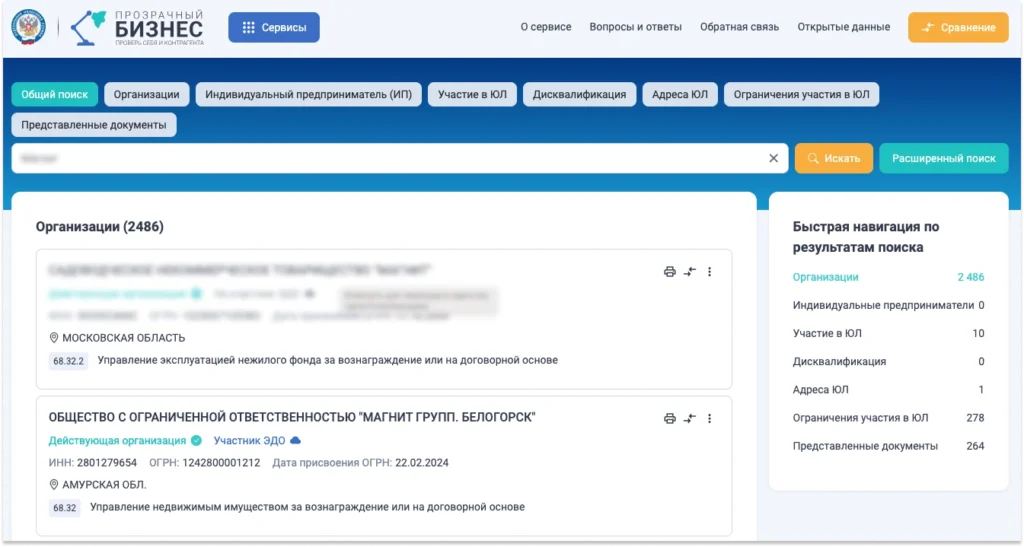Click the Участник ЭДО label

coord(249,441)
